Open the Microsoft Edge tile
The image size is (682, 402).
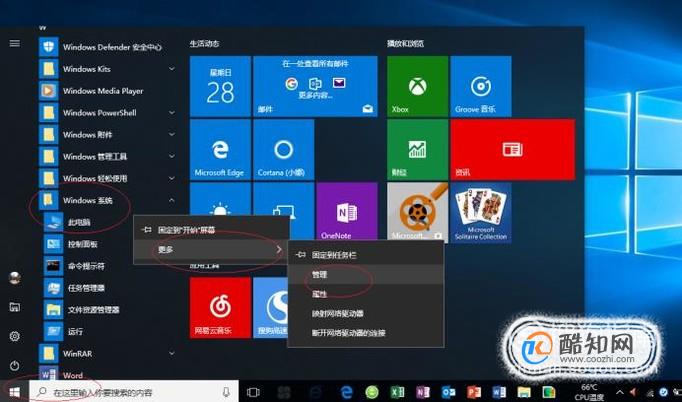click(220, 150)
